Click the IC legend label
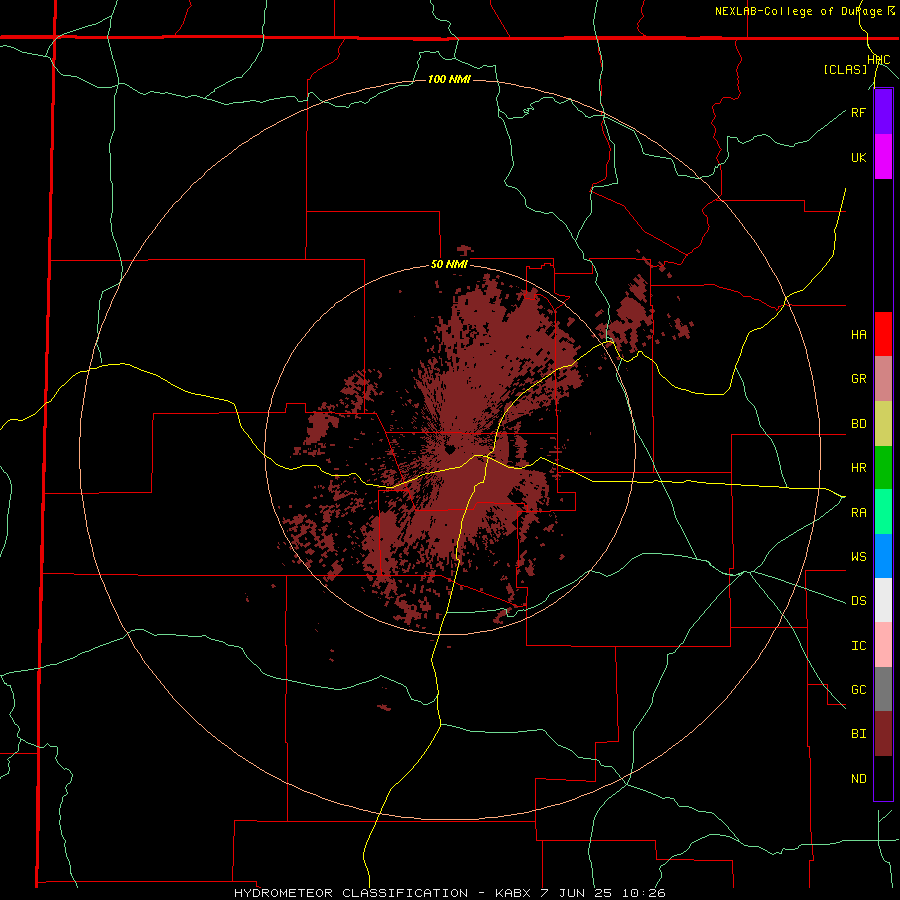900x900 pixels. point(858,645)
